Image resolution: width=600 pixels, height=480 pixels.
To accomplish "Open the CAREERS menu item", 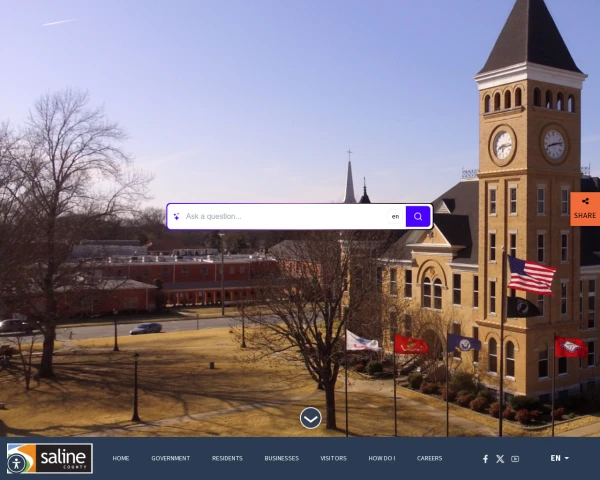I will (430, 458).
